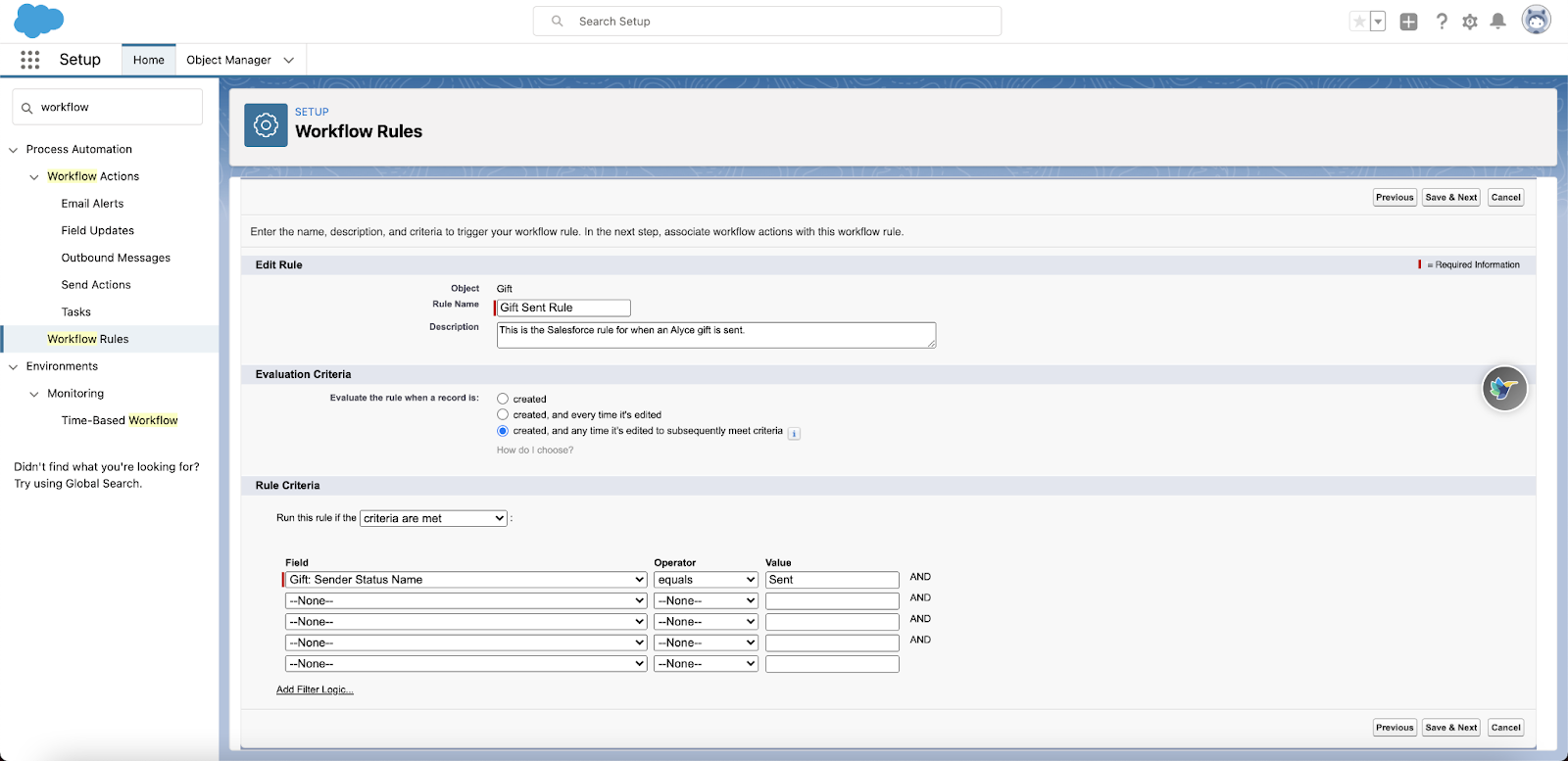Click the favorites star icon
The height and width of the screenshot is (761, 1568).
point(1359,22)
